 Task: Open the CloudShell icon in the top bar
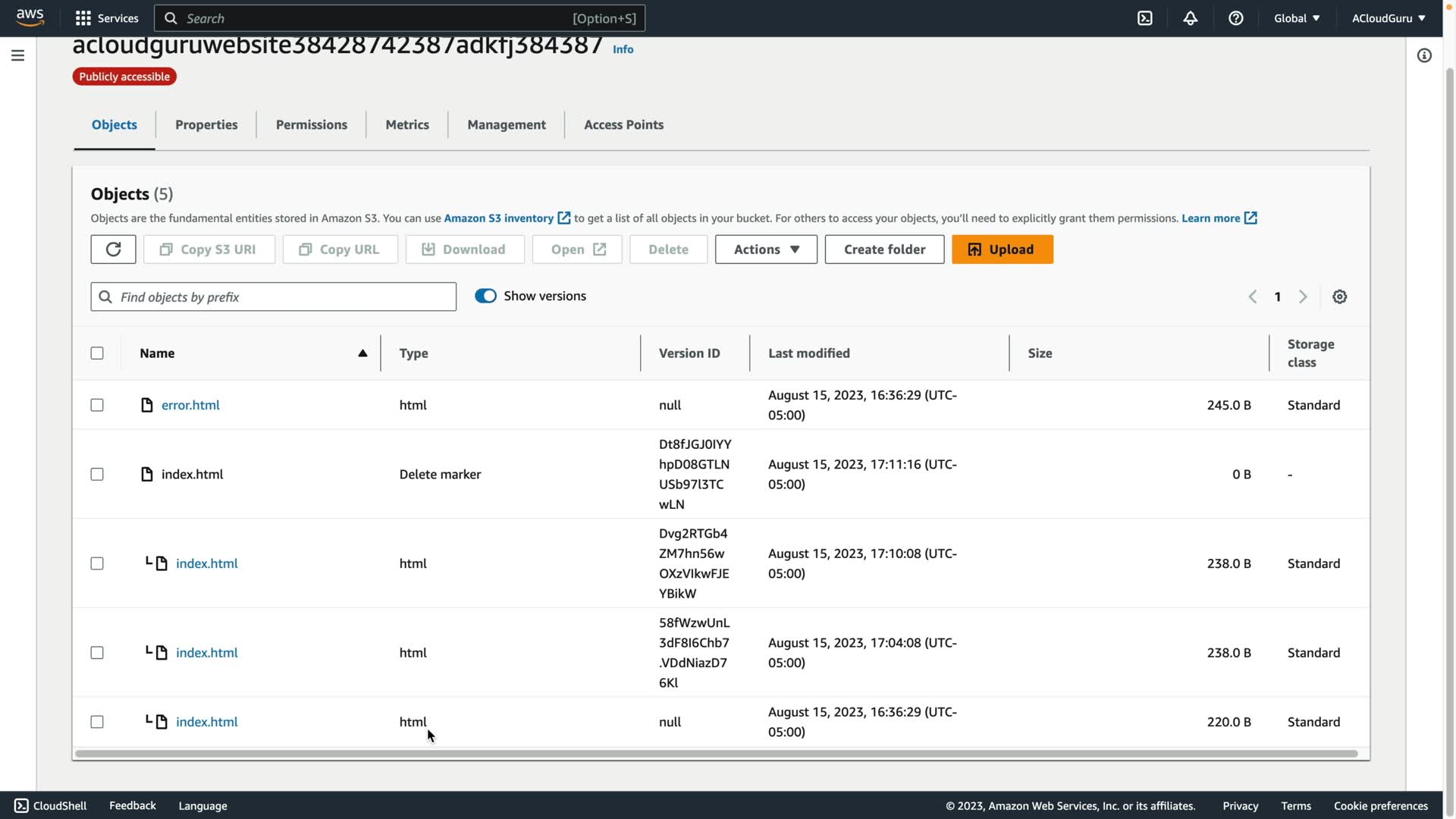(x=1144, y=18)
